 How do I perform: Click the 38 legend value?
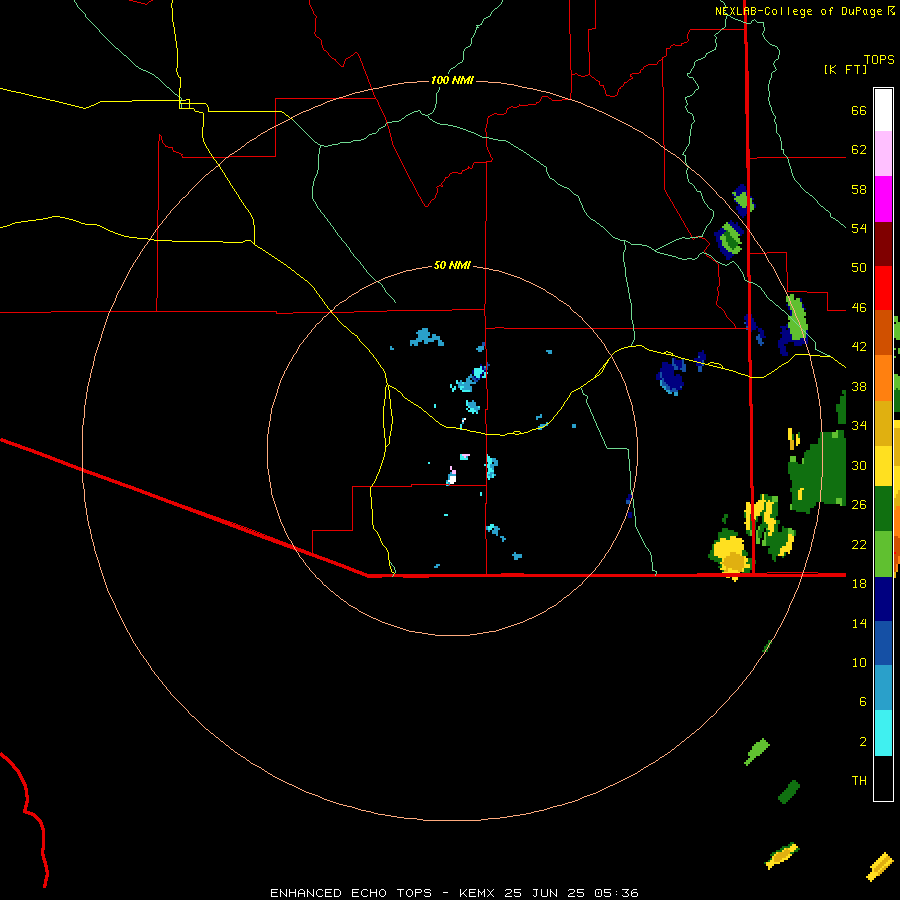(859, 387)
